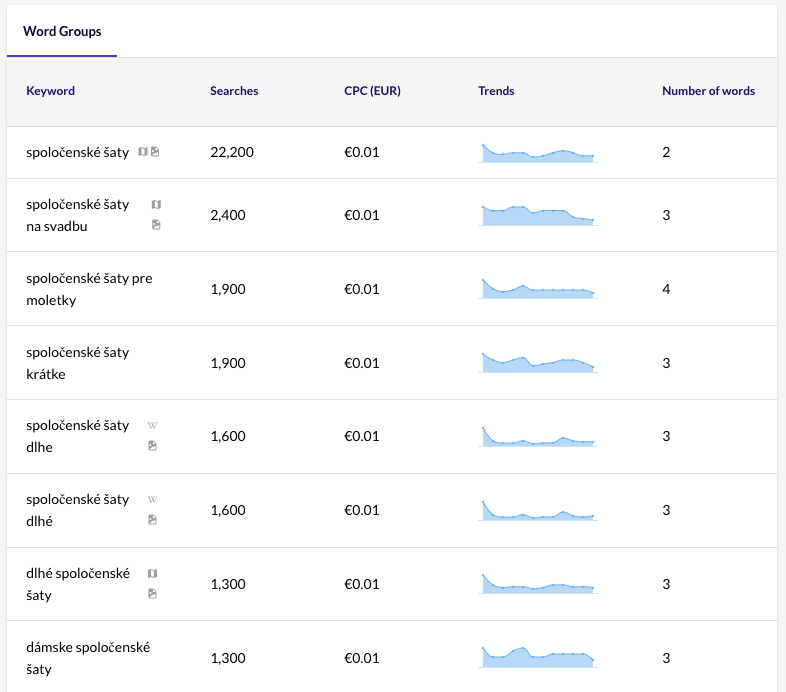Click the Trends column header

[496, 91]
